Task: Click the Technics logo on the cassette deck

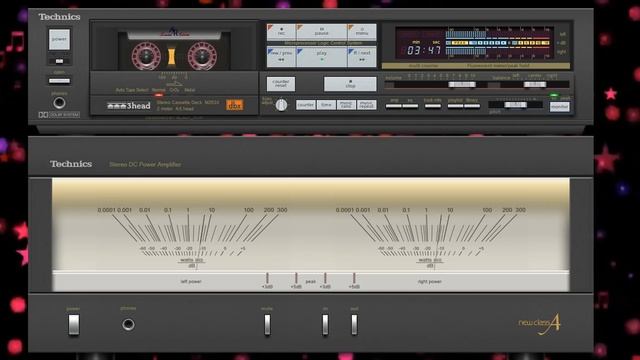Action: point(59,17)
